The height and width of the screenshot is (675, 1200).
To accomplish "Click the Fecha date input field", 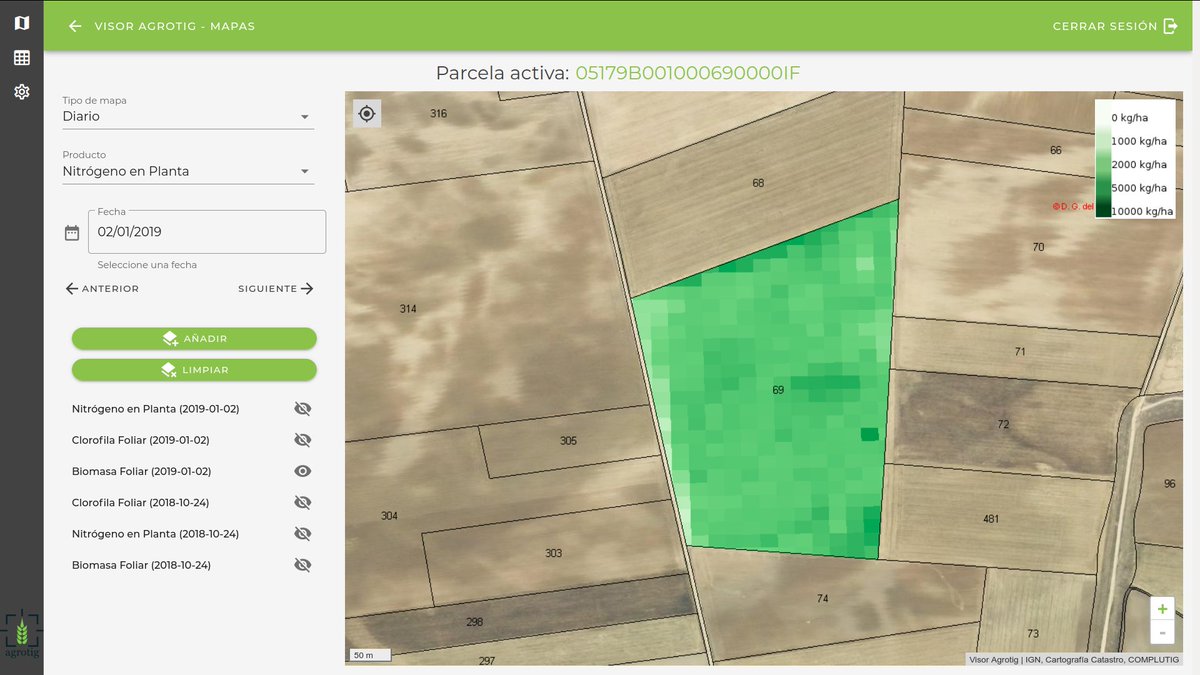I will (x=207, y=232).
